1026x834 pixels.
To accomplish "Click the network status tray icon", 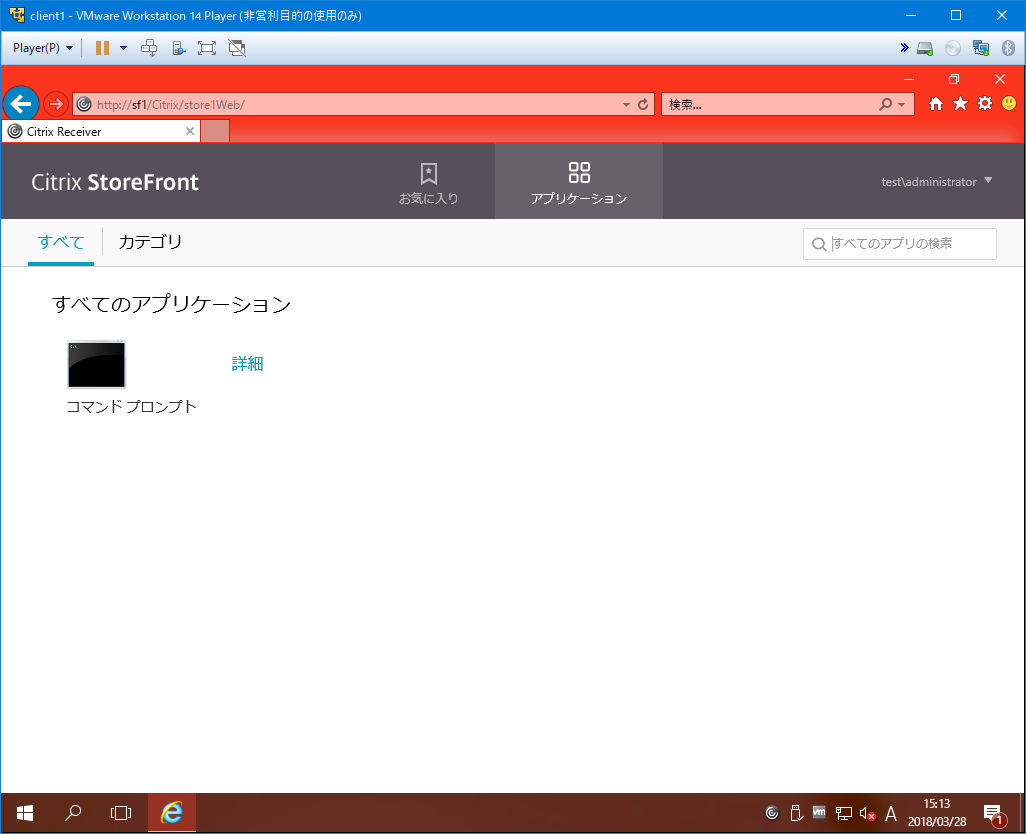I will point(843,813).
